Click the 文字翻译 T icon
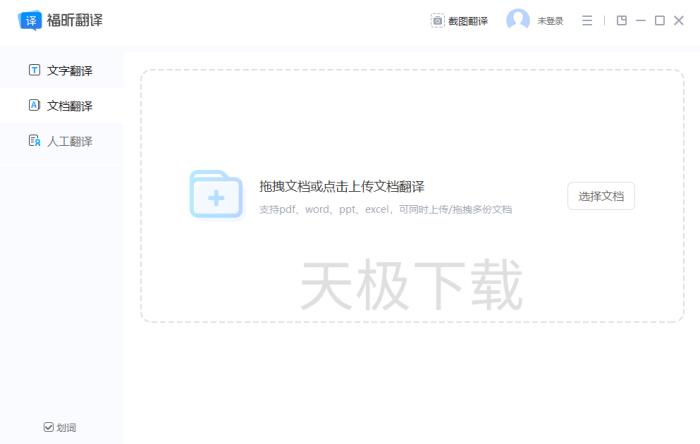The height and width of the screenshot is (444, 700). pyautogui.click(x=34, y=70)
